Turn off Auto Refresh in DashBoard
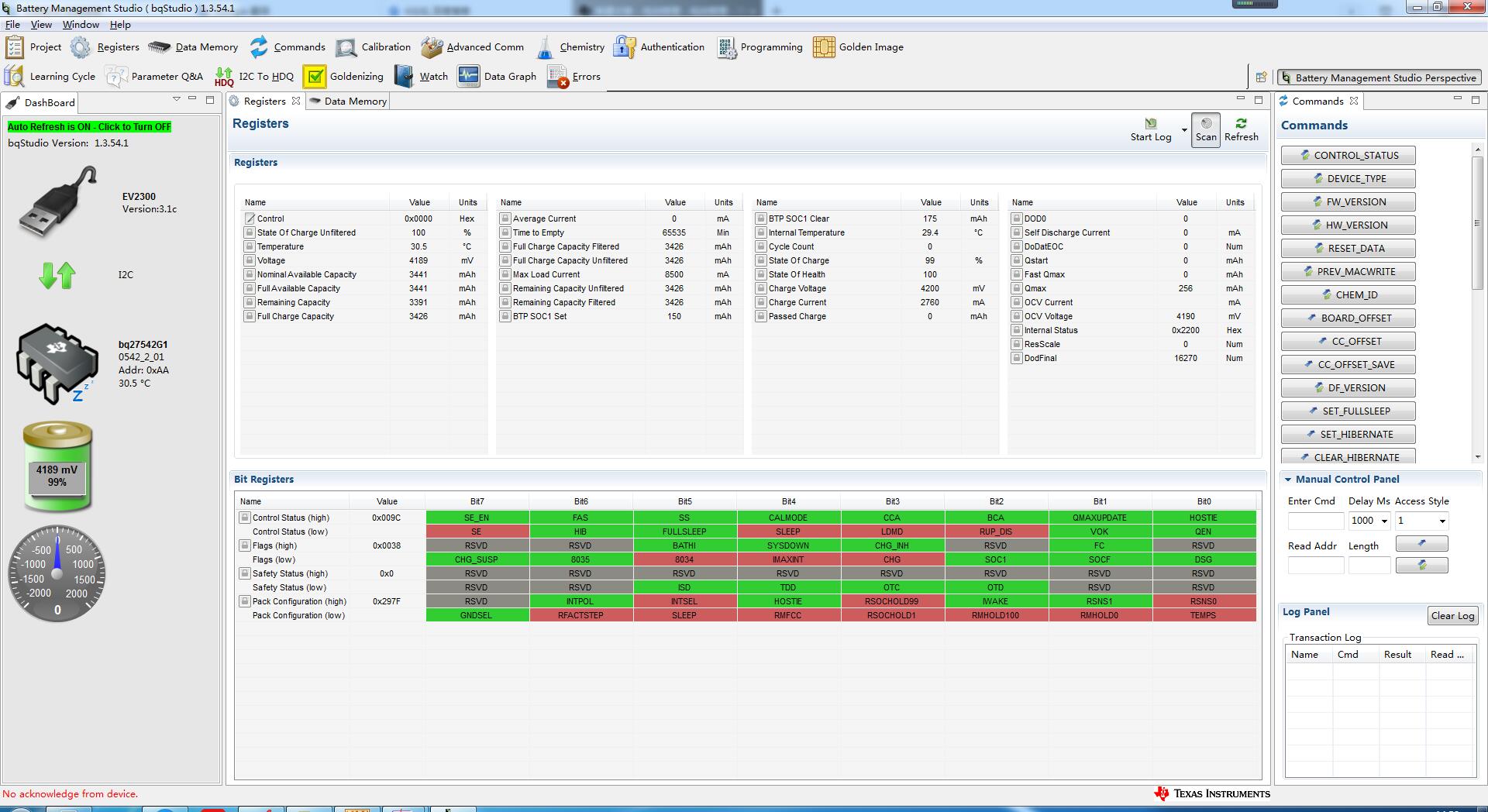 pos(89,127)
